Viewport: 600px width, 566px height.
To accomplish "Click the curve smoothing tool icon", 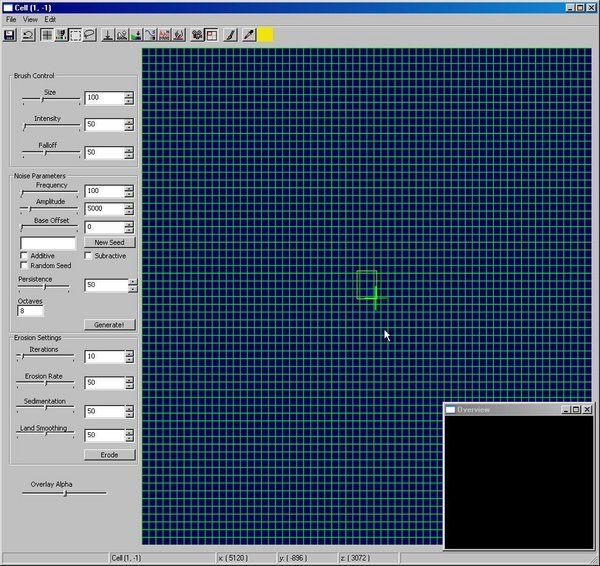I will 150,35.
